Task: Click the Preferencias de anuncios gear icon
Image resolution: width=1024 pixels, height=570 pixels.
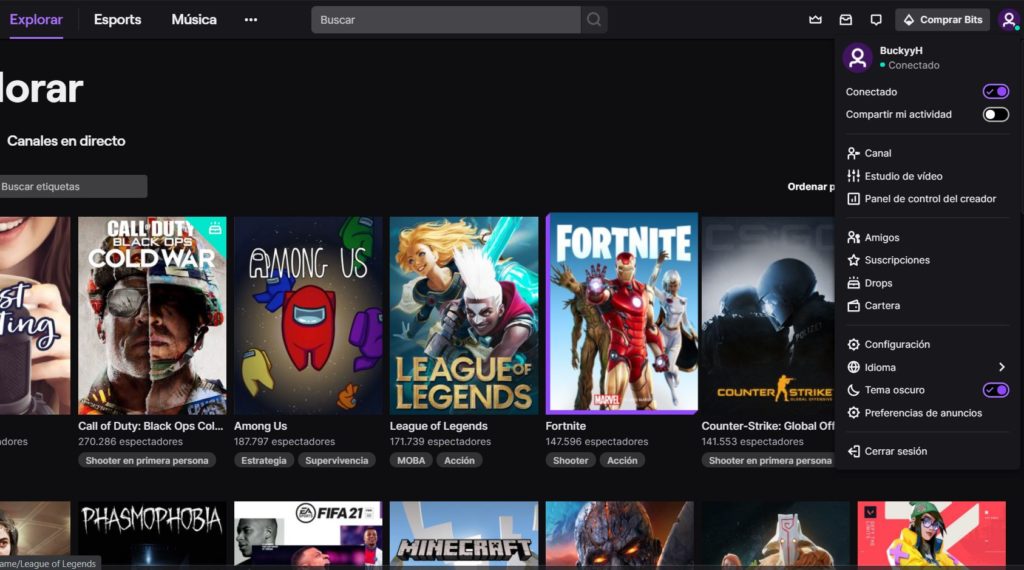Action: pos(853,413)
